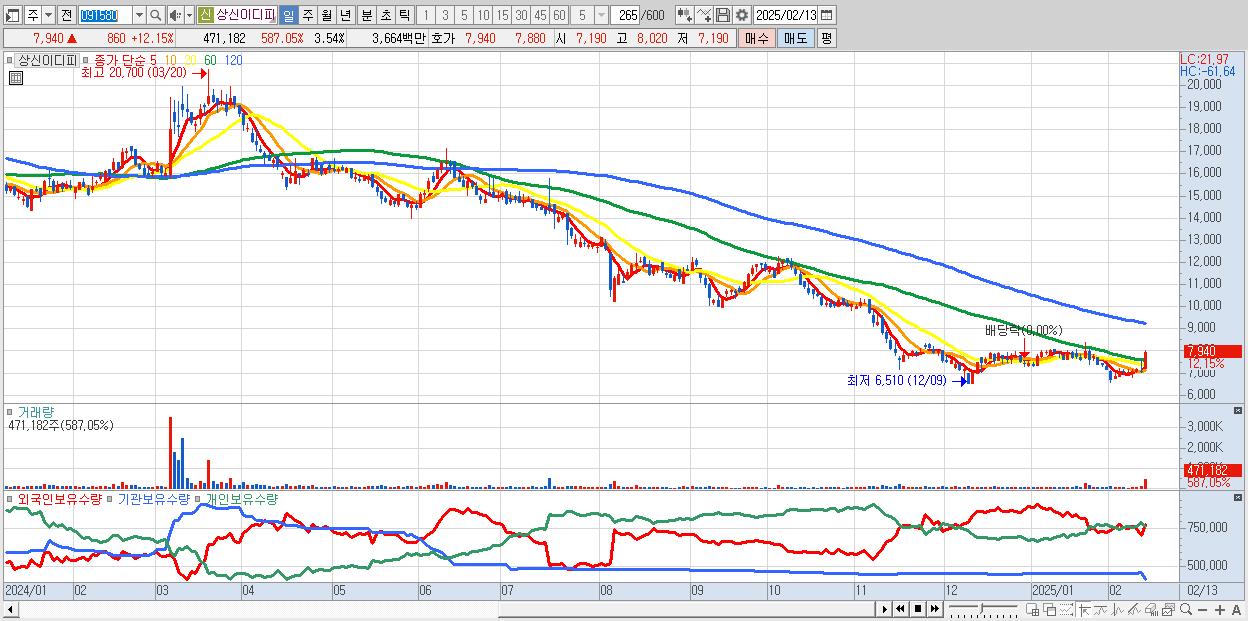The width and height of the screenshot is (1248, 621).
Task: Choose the 10 interval button
Action: [x=483, y=15]
